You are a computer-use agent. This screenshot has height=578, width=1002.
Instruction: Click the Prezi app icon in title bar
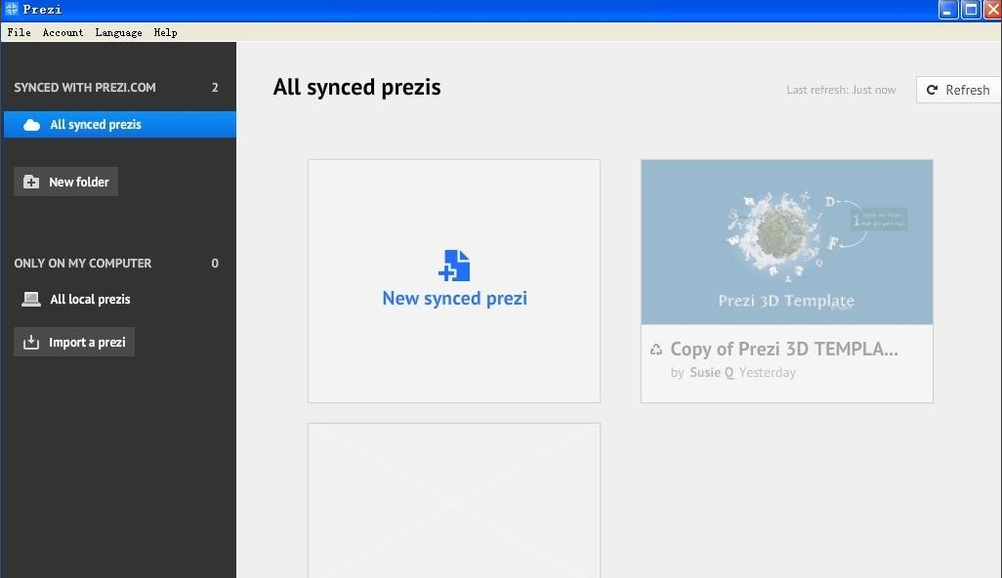pyautogui.click(x=12, y=9)
